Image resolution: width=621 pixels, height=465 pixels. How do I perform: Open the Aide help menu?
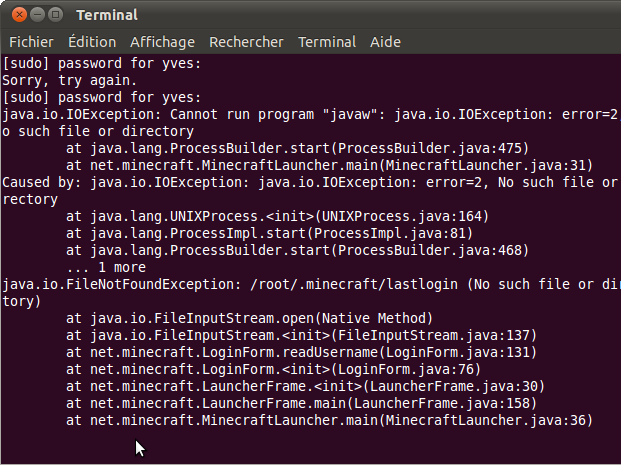(387, 42)
